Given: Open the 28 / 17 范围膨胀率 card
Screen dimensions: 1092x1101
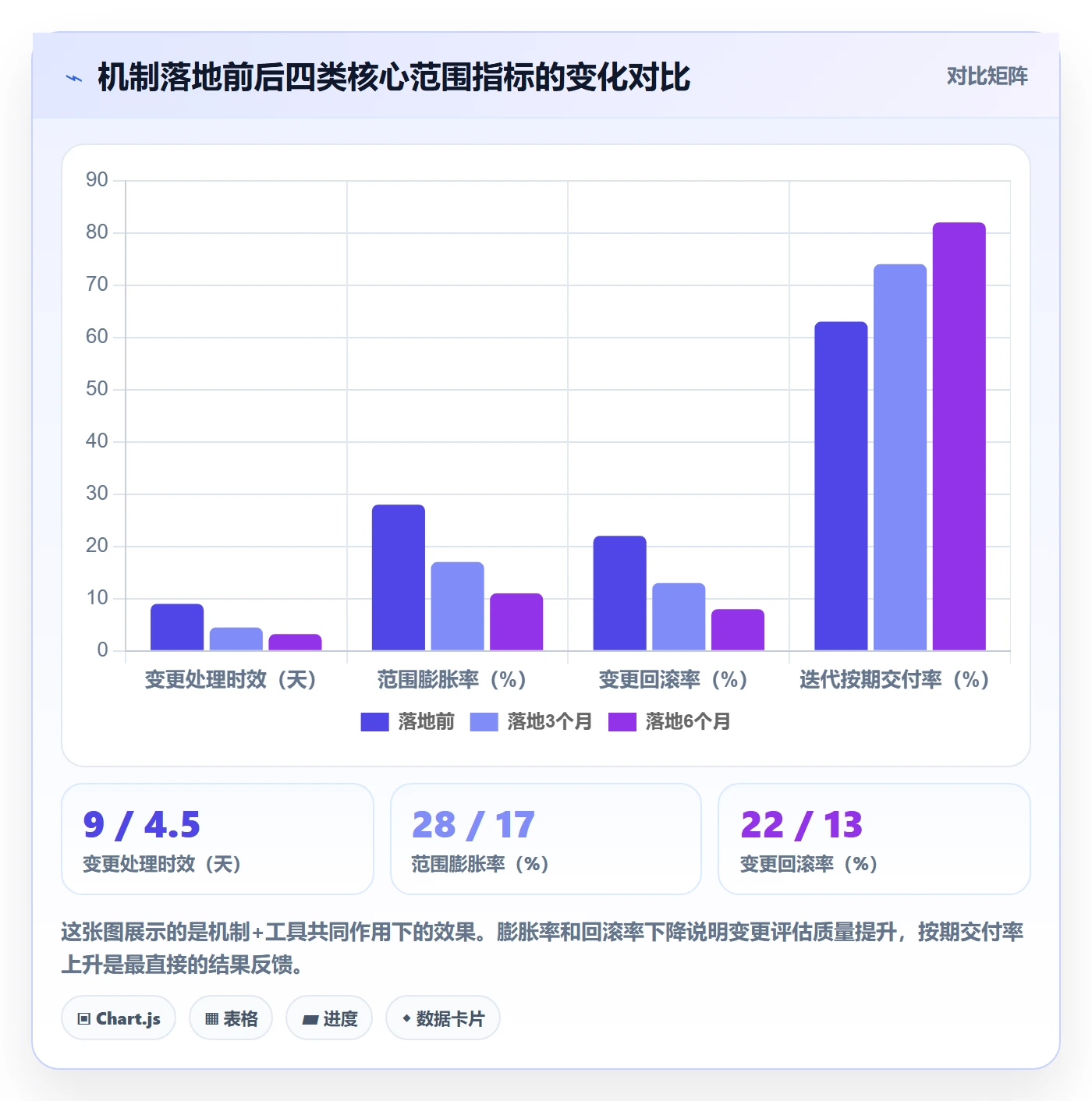Looking at the screenshot, I should pos(546,839).
